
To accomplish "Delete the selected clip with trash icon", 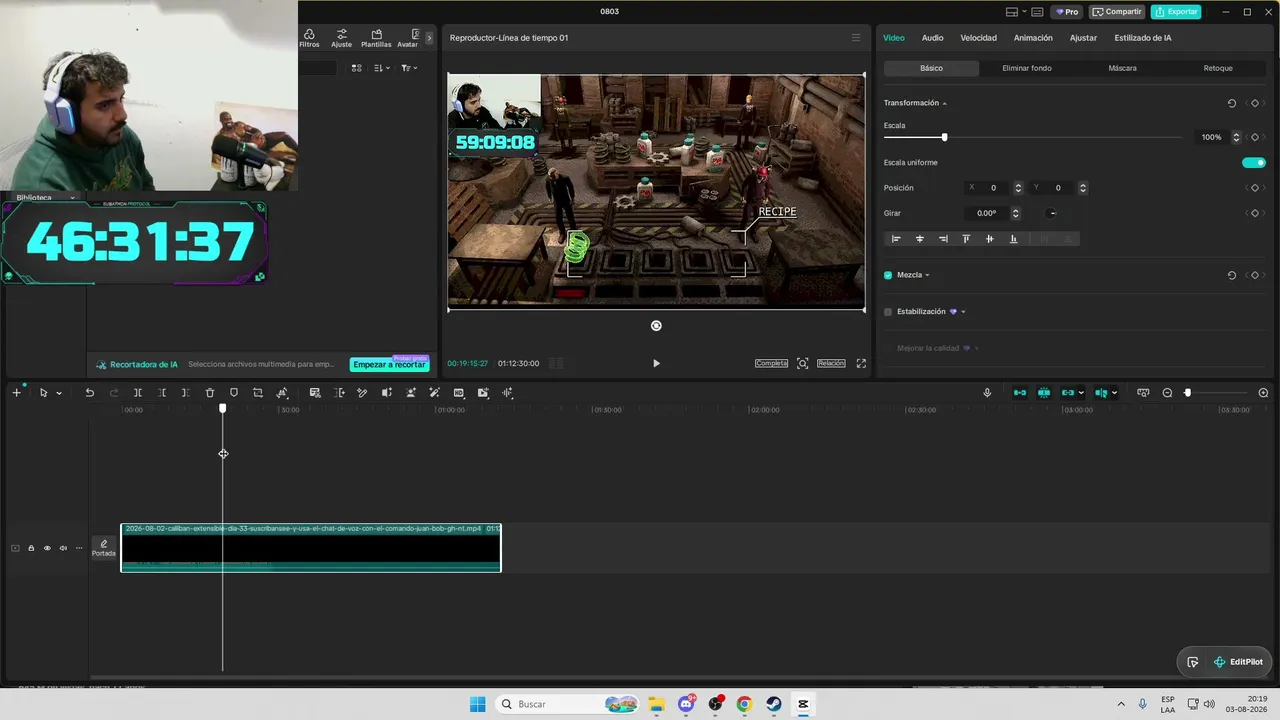I will tap(210, 393).
